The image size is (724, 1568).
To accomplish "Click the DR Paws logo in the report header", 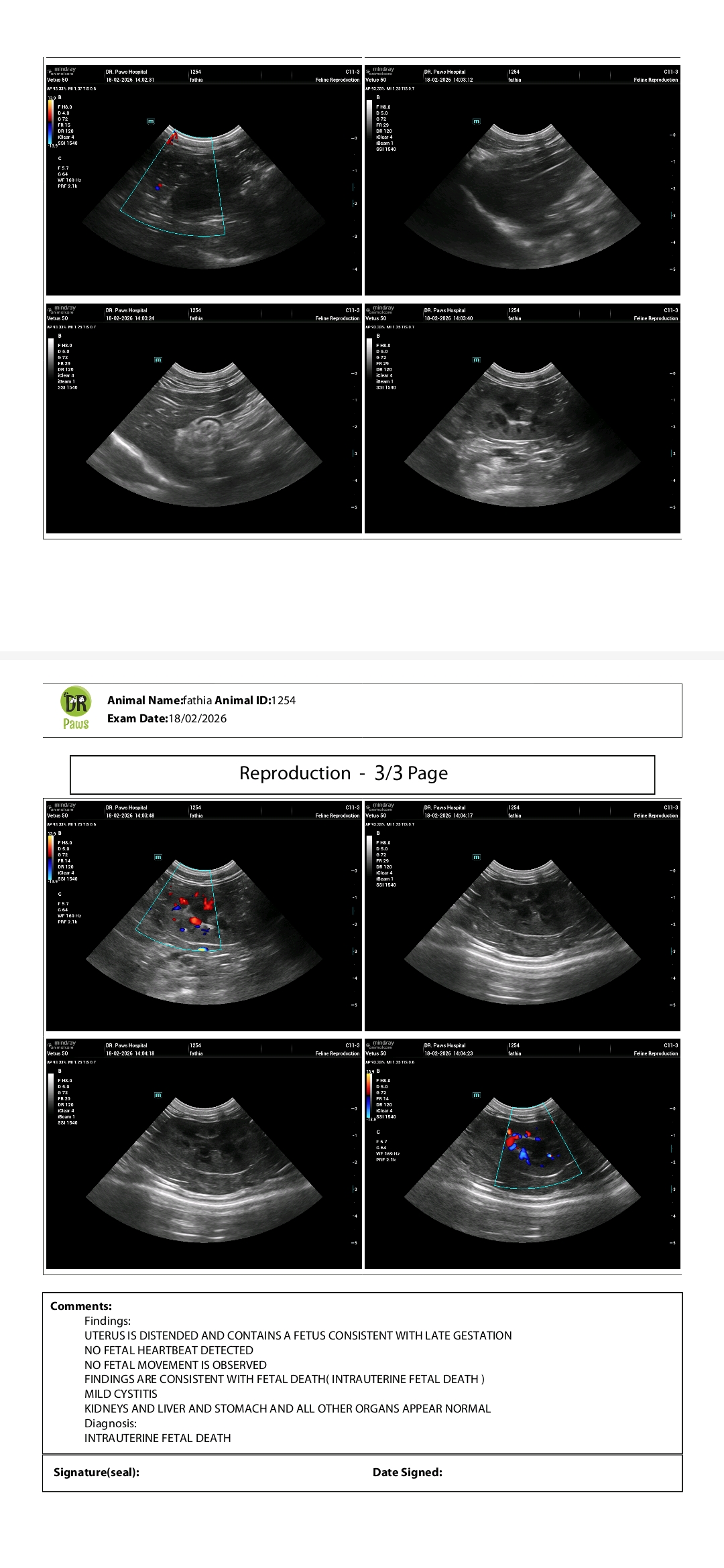I will [76, 708].
